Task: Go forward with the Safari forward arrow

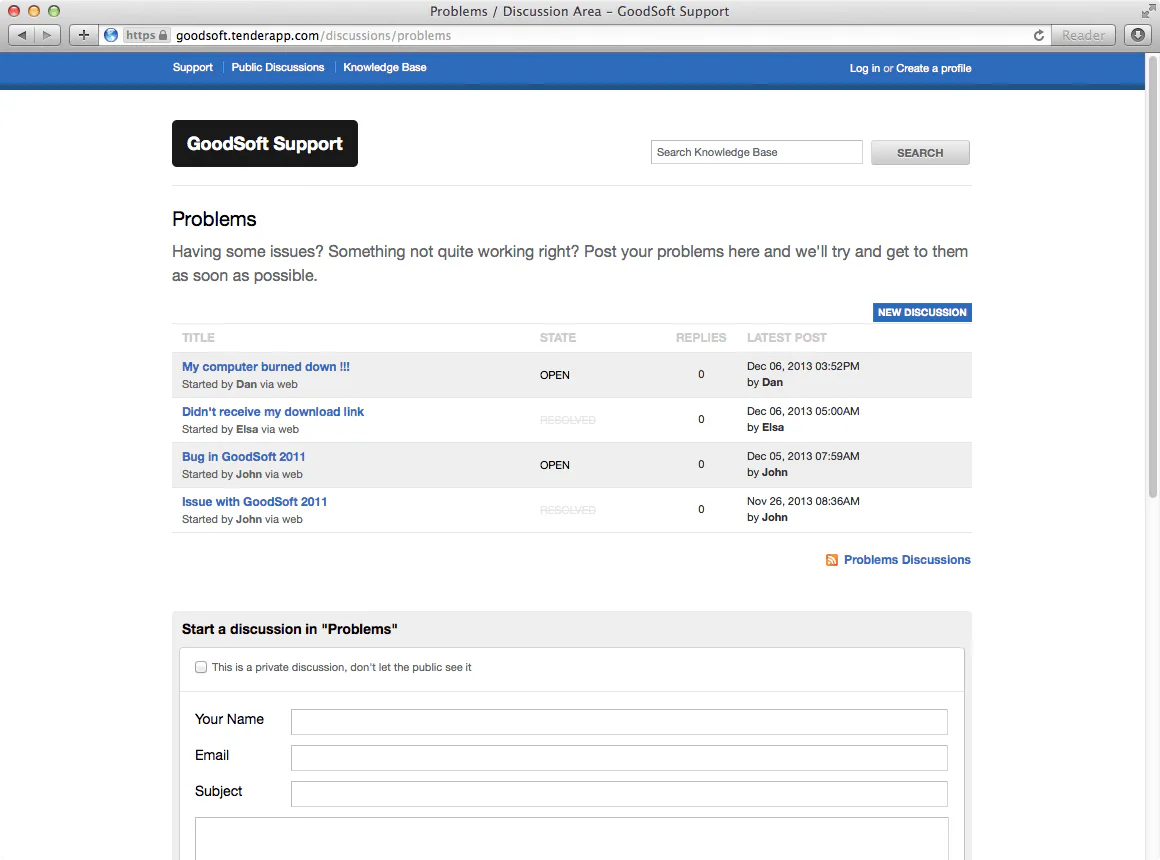Action: (47, 35)
